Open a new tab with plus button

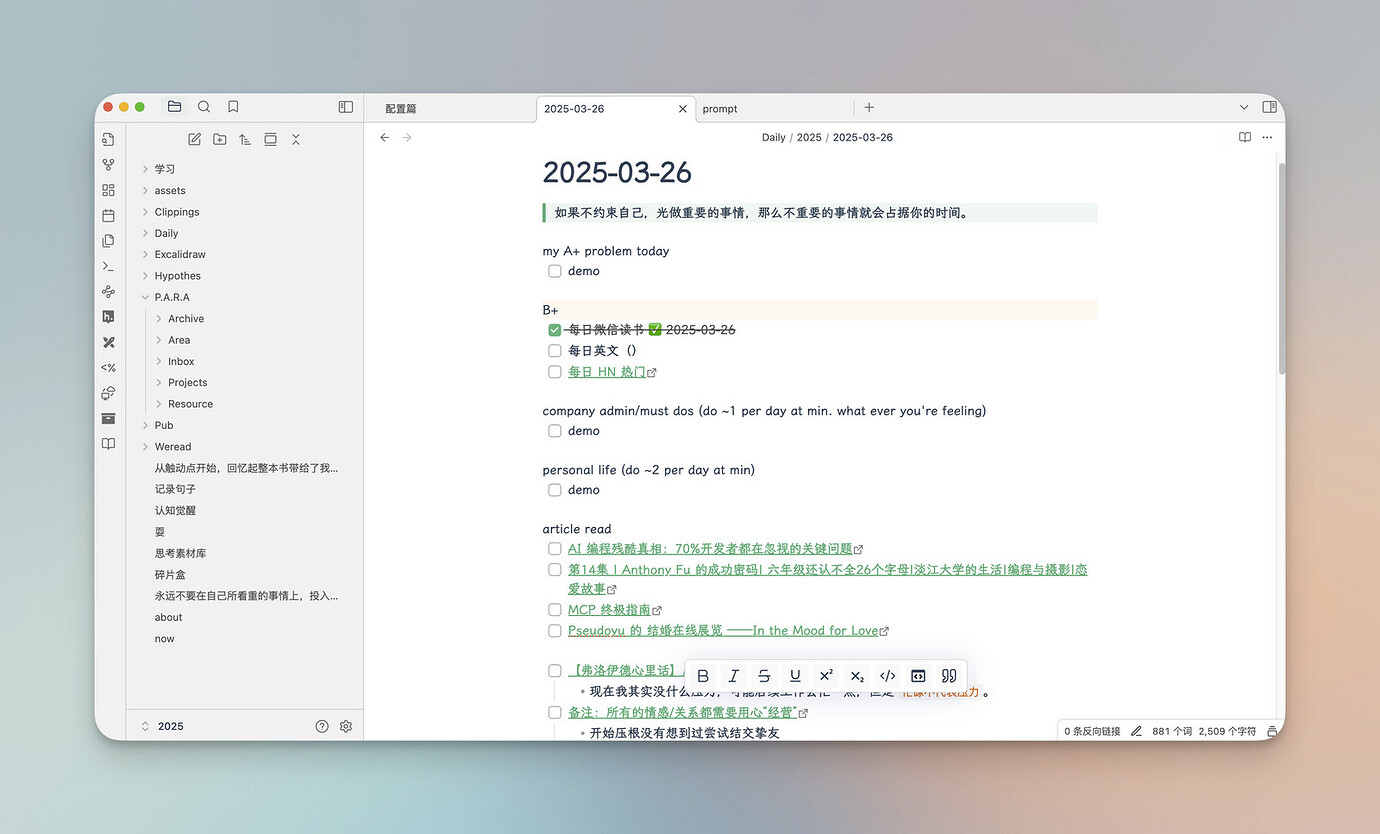[x=869, y=107]
